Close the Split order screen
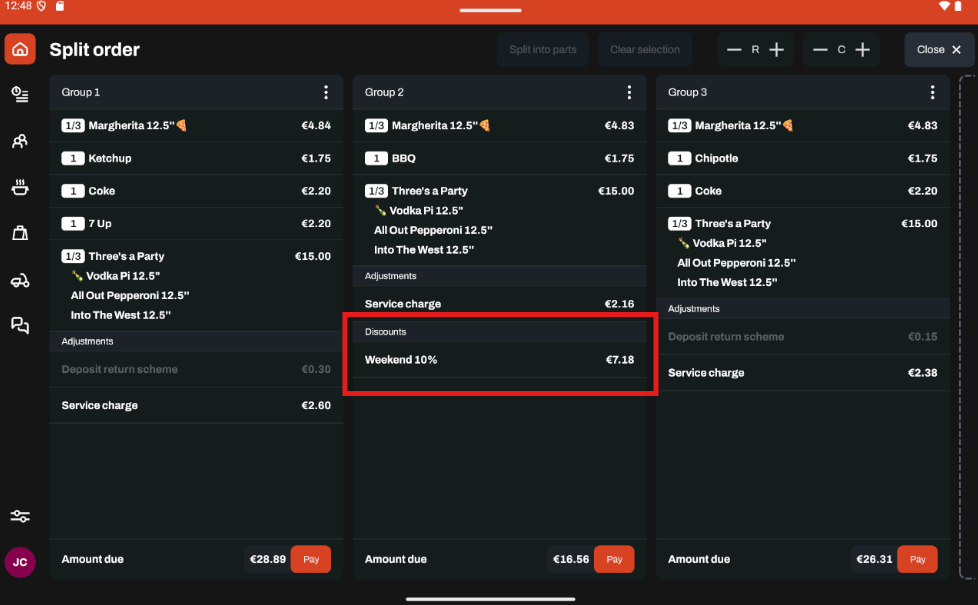Image resolution: width=978 pixels, height=605 pixels. [x=939, y=50]
